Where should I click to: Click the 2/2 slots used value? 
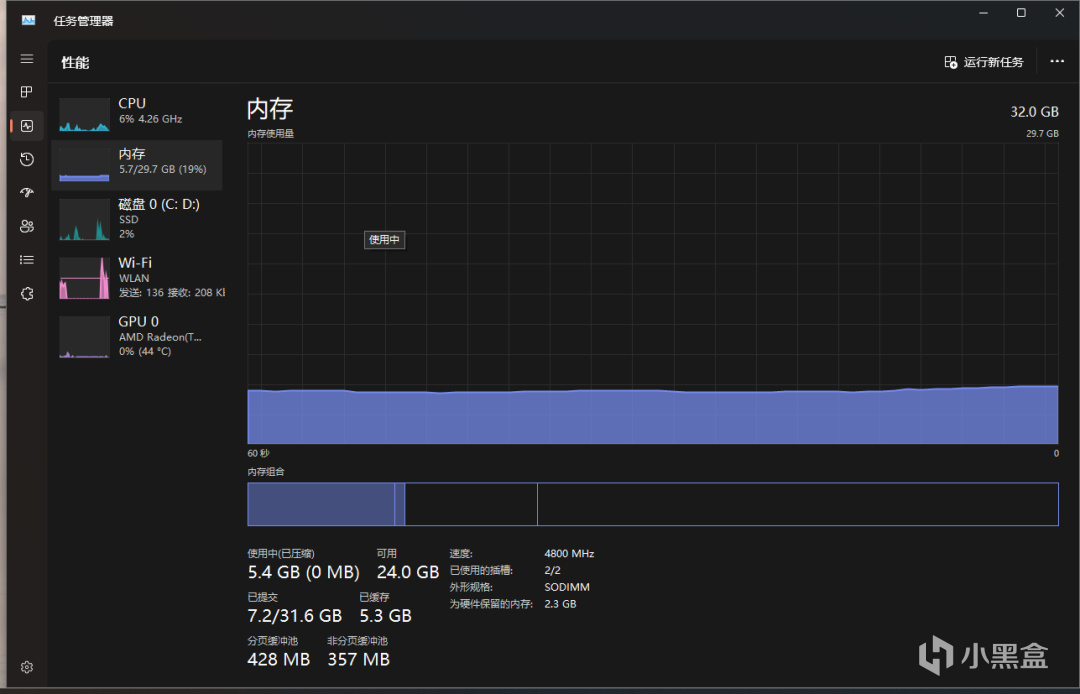pyautogui.click(x=552, y=571)
